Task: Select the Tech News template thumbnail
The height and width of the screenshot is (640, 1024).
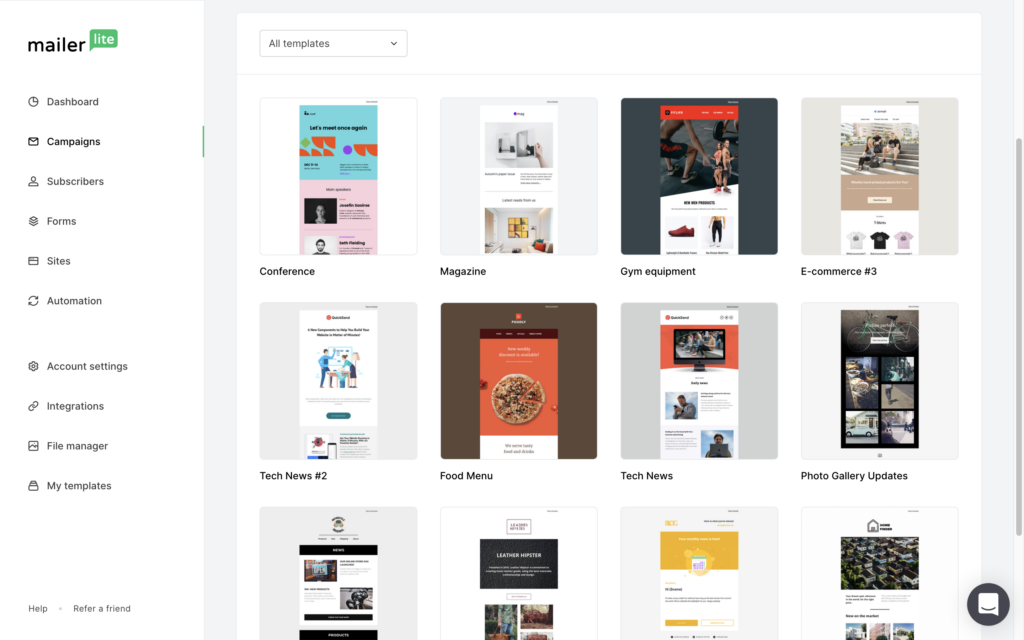Action: [x=699, y=381]
